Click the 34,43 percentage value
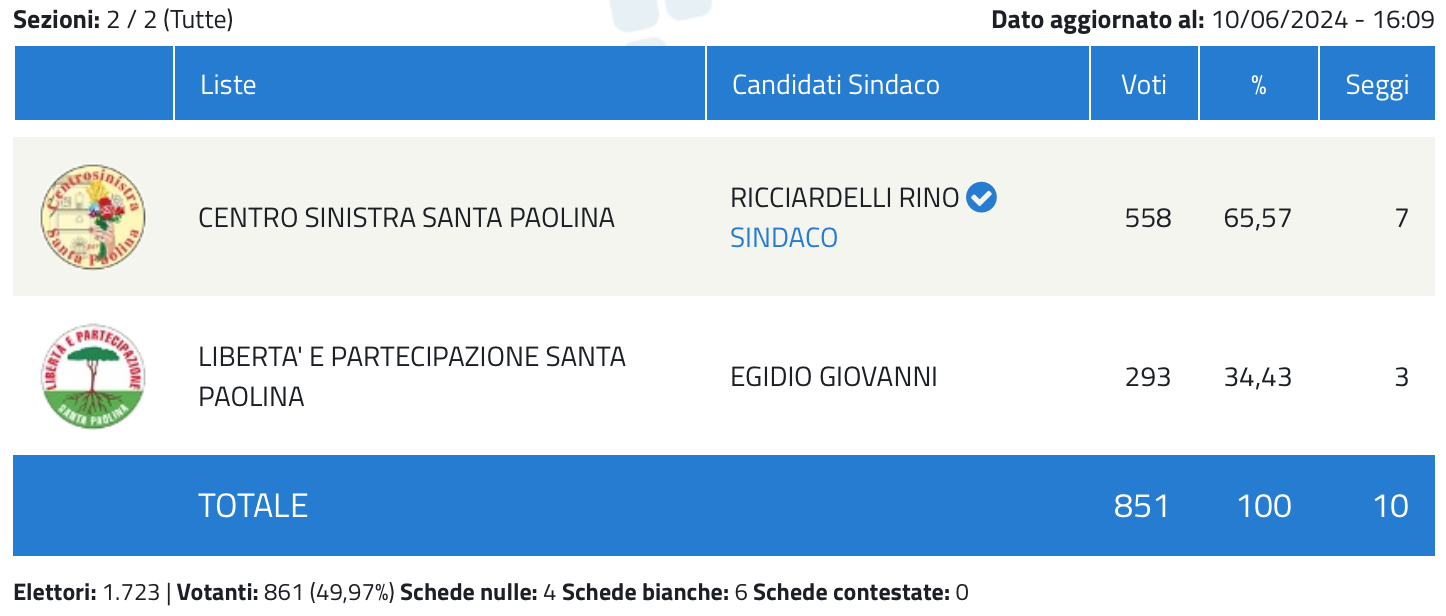 [x=1258, y=377]
